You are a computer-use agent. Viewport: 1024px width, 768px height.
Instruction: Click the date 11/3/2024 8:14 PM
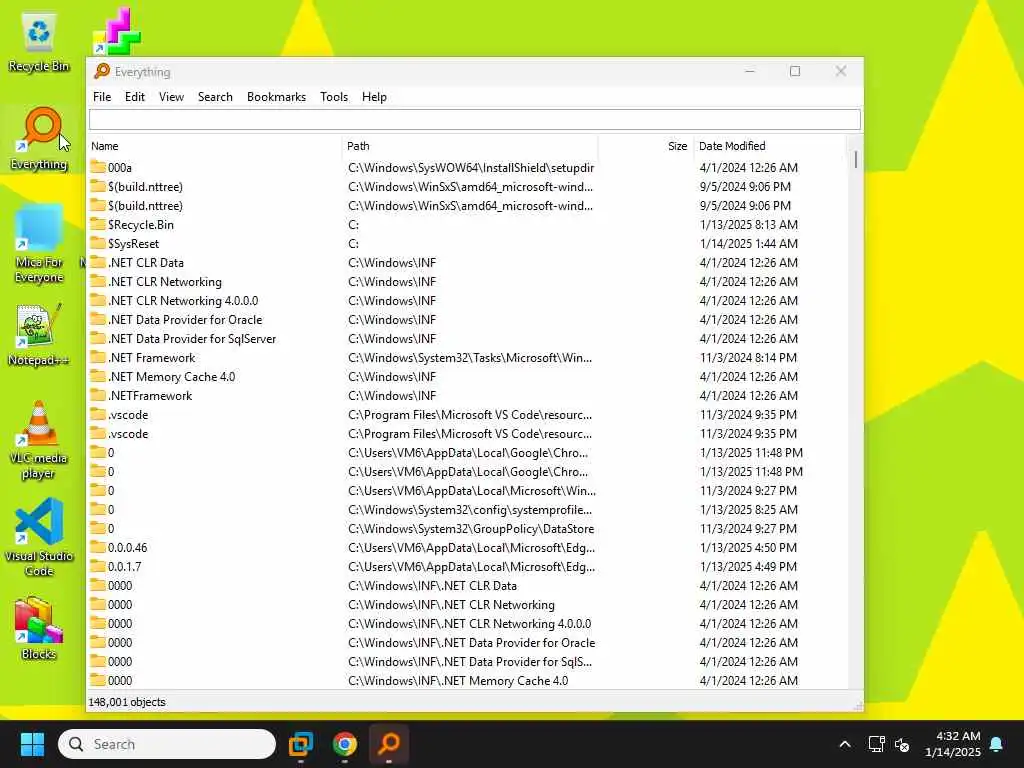pos(748,357)
